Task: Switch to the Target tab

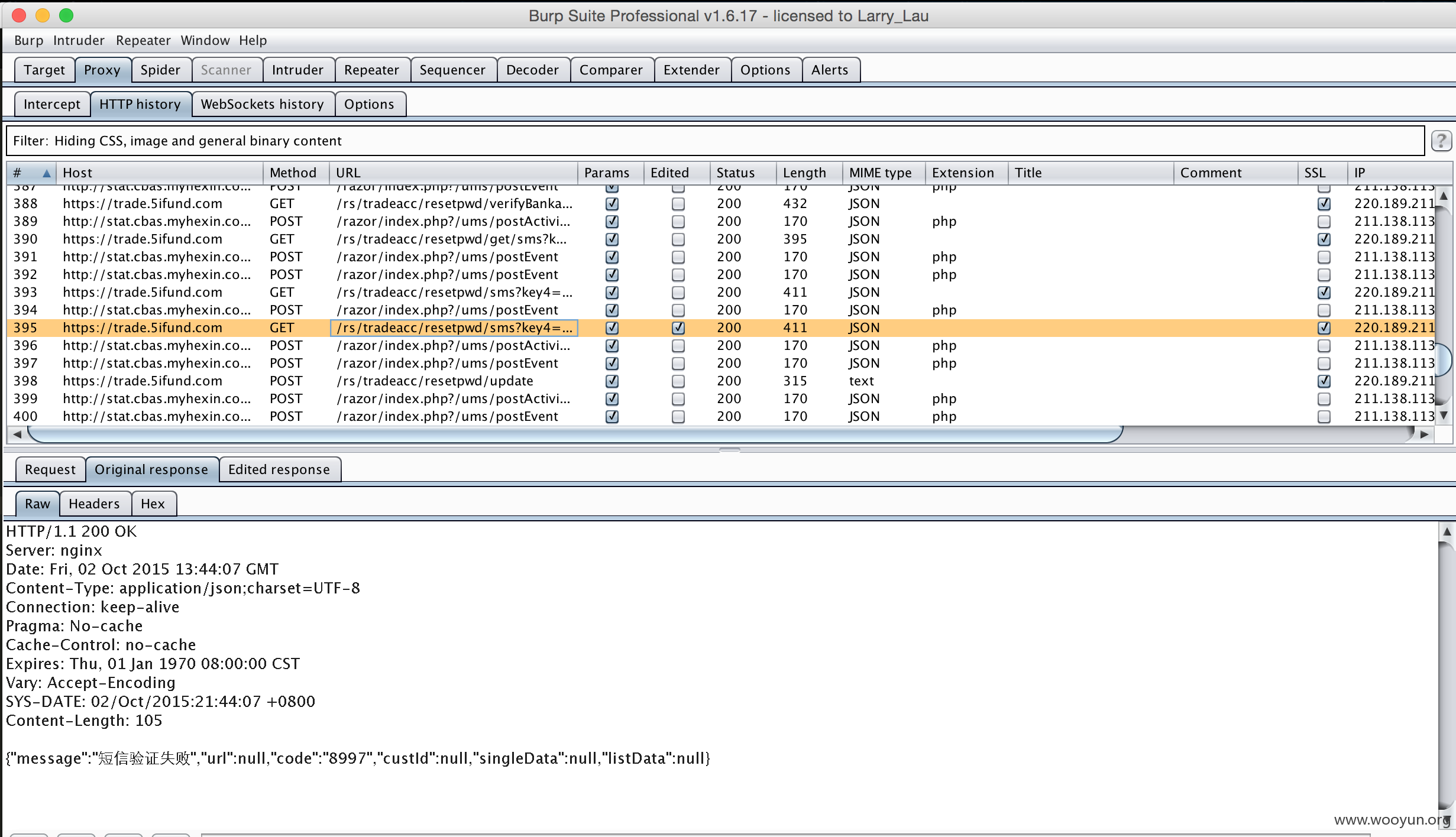Action: [x=44, y=70]
